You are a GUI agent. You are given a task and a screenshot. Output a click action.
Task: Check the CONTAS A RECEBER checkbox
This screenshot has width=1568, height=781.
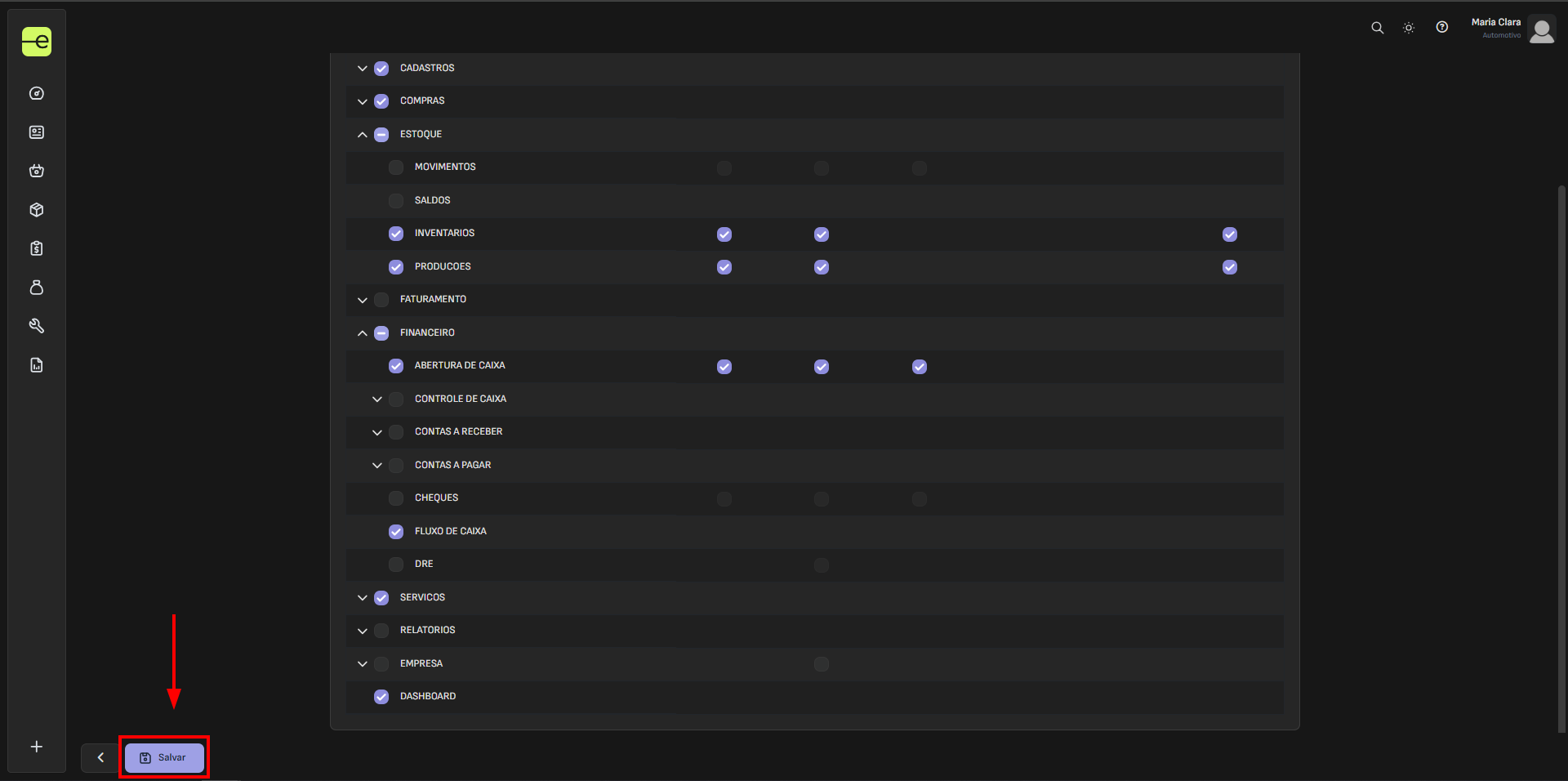pos(396,432)
